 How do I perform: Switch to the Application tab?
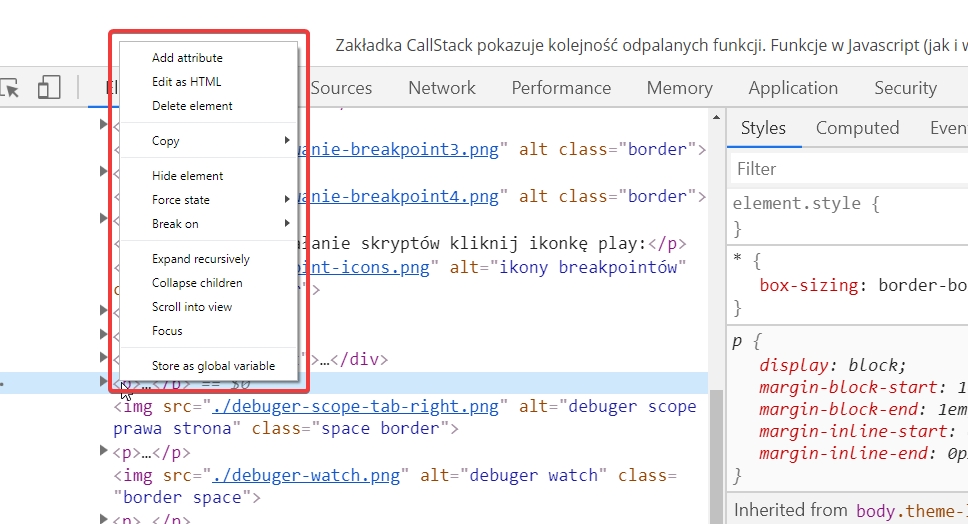[x=793, y=88]
